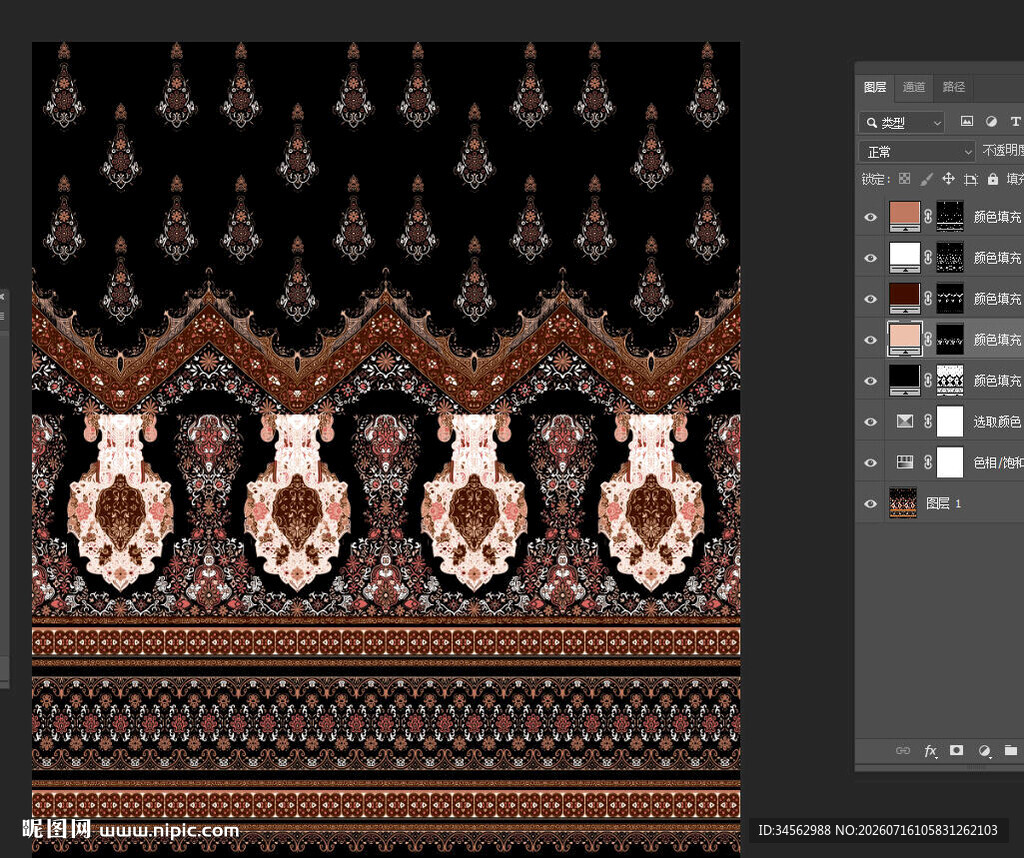Switch to the 通道 tab
1024x858 pixels.
tap(914, 87)
